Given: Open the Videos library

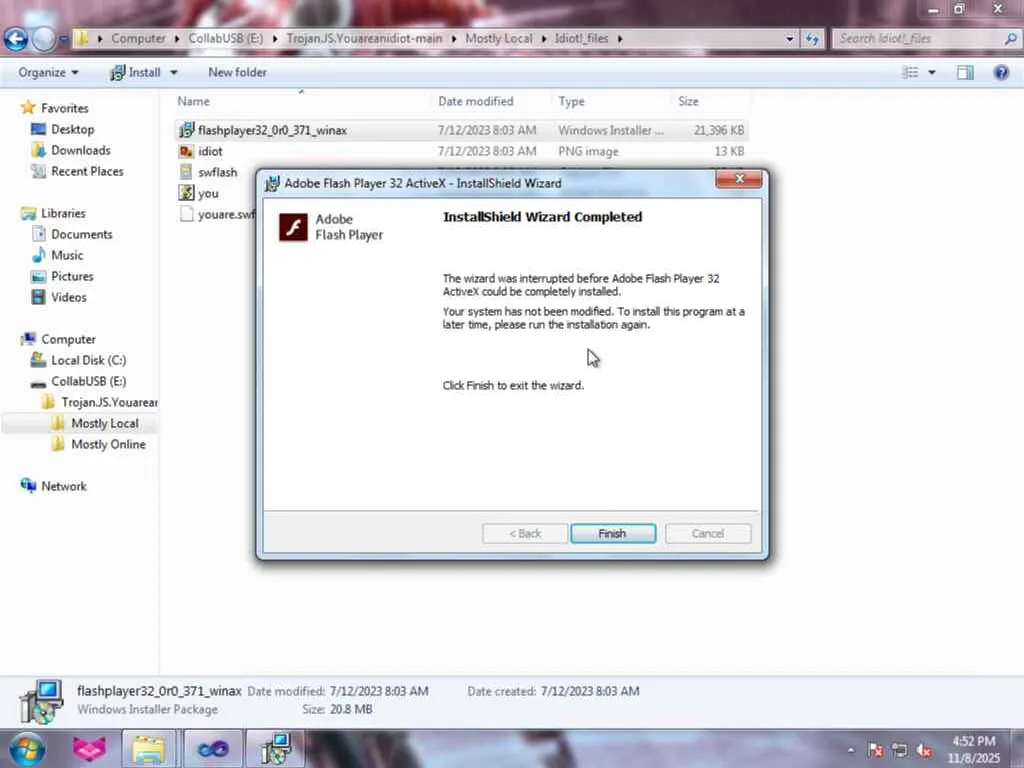Looking at the screenshot, I should [x=69, y=297].
